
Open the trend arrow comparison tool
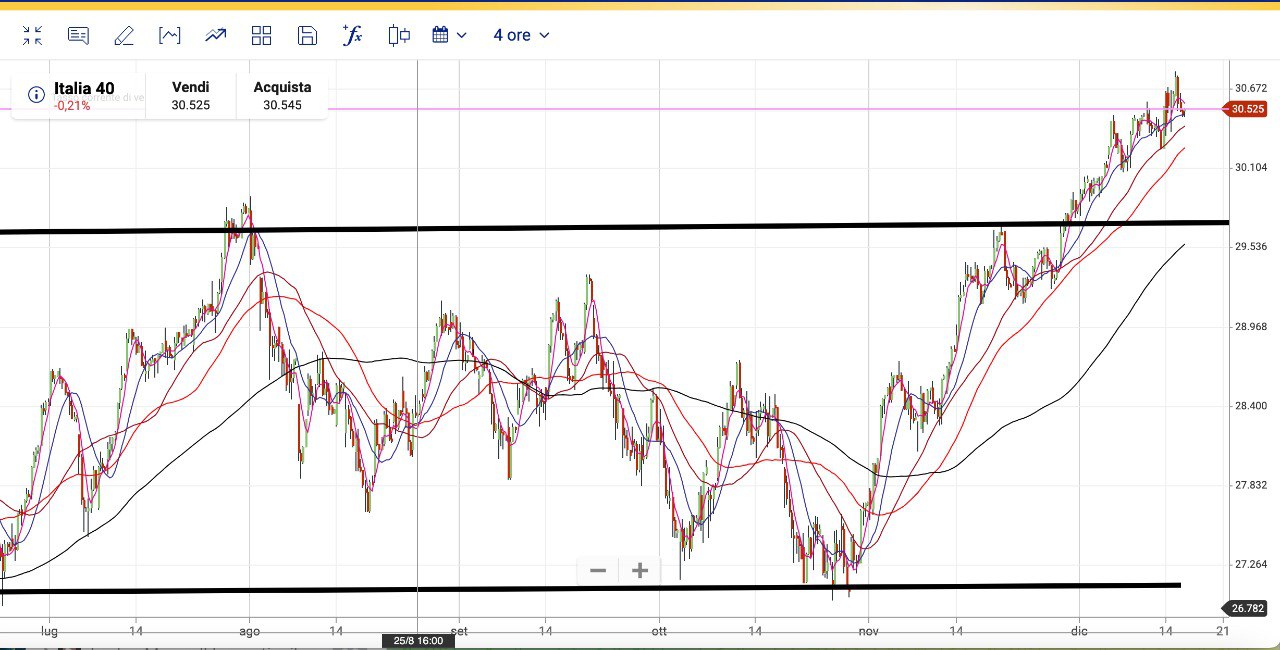coord(216,36)
